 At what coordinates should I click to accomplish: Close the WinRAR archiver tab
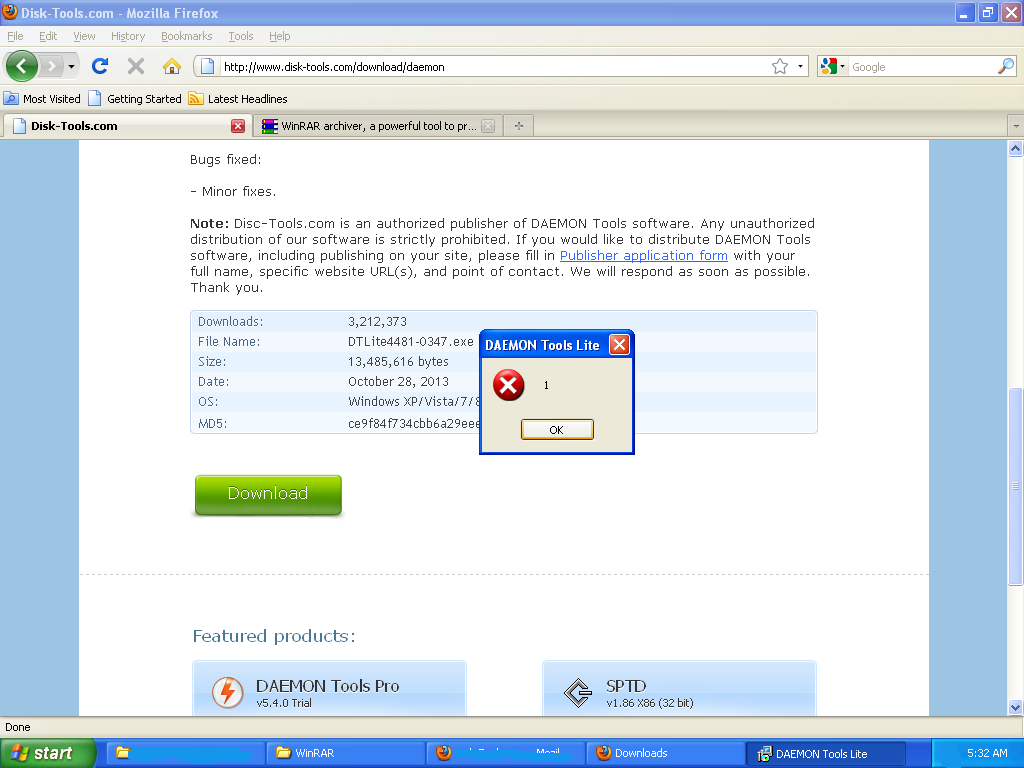pos(488,126)
